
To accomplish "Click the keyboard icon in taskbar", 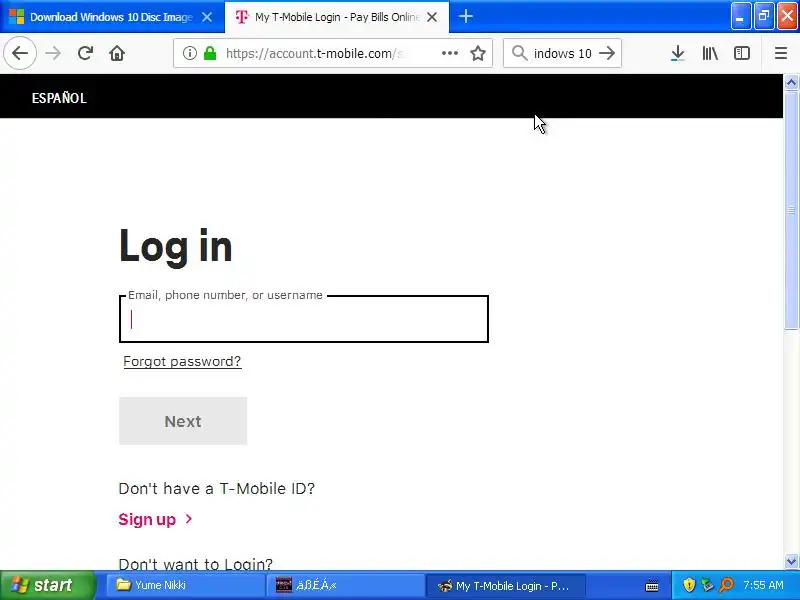I will [652, 586].
